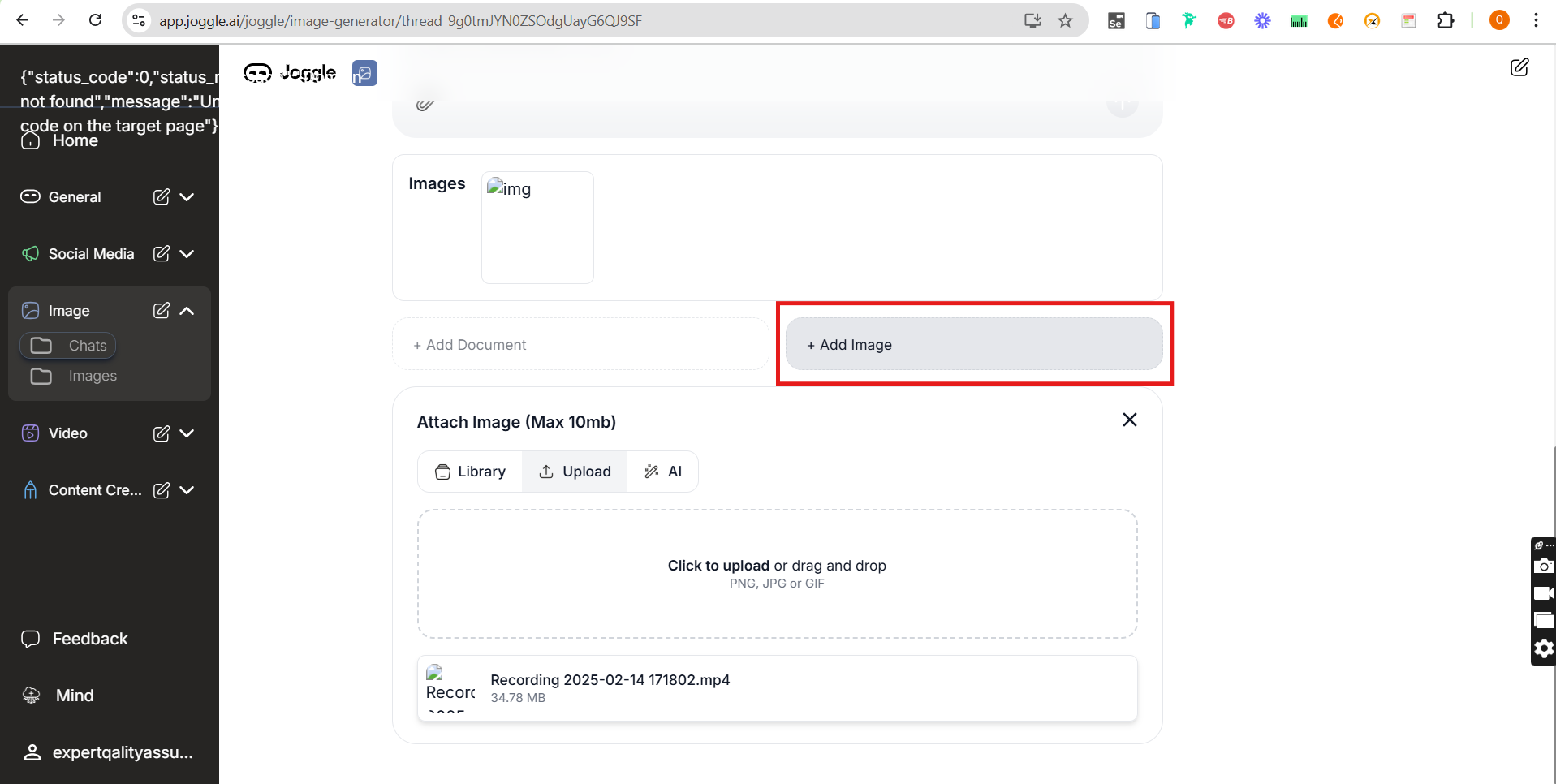Start a new General chat via edit icon
1556x784 pixels.
click(162, 197)
